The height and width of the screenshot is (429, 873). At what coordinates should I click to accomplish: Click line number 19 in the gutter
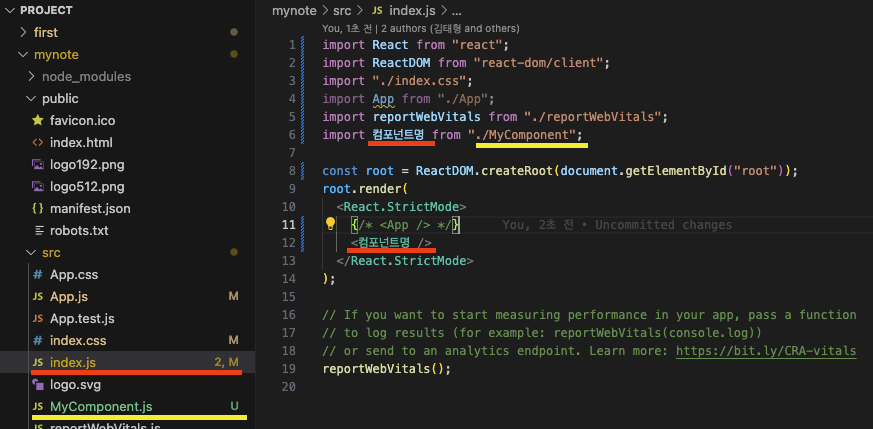(288, 369)
